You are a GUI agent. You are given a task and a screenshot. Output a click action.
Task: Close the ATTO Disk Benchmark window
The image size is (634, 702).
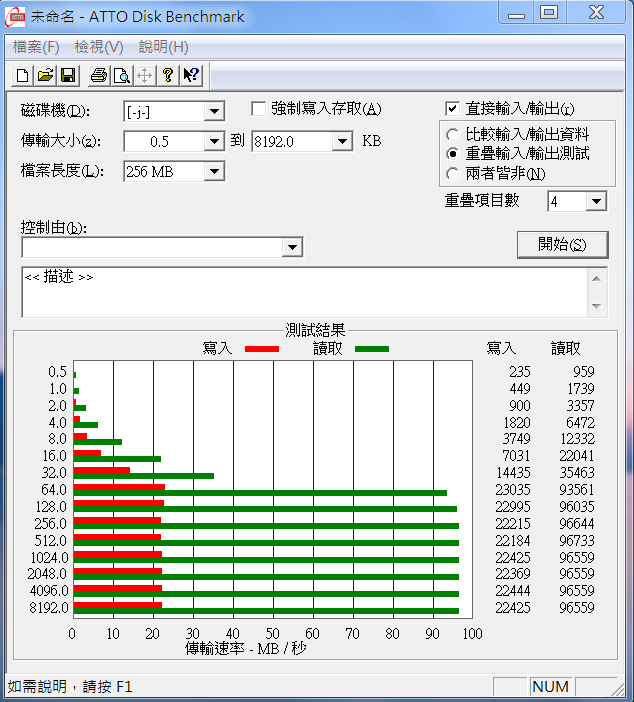tap(596, 13)
